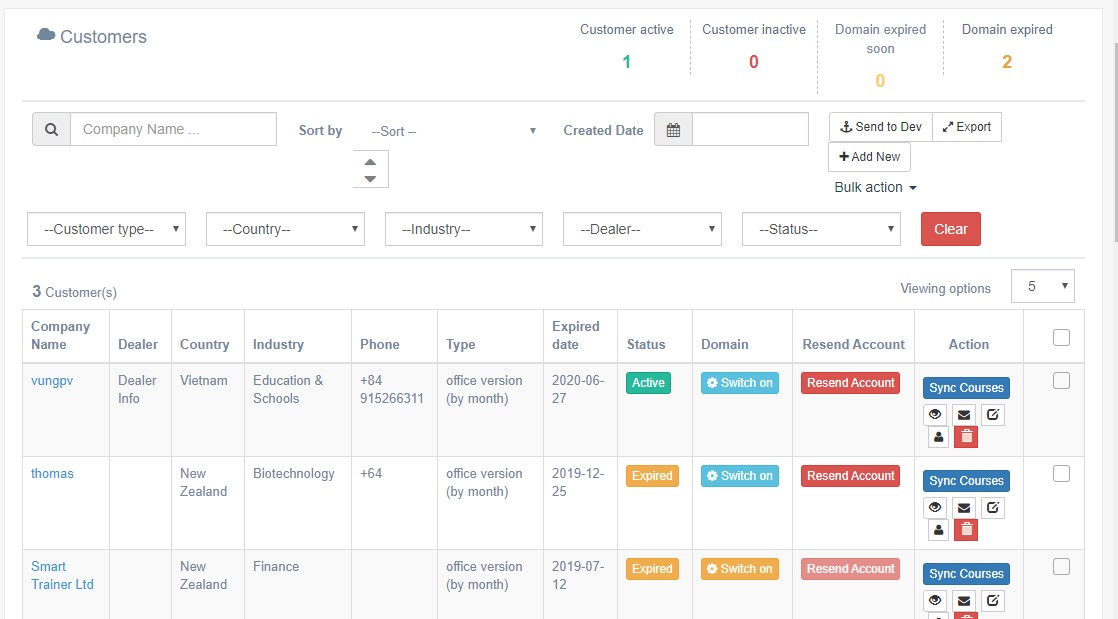This screenshot has height=619, width=1118.
Task: Change the Viewing options page size dropdown
Action: (1042, 286)
